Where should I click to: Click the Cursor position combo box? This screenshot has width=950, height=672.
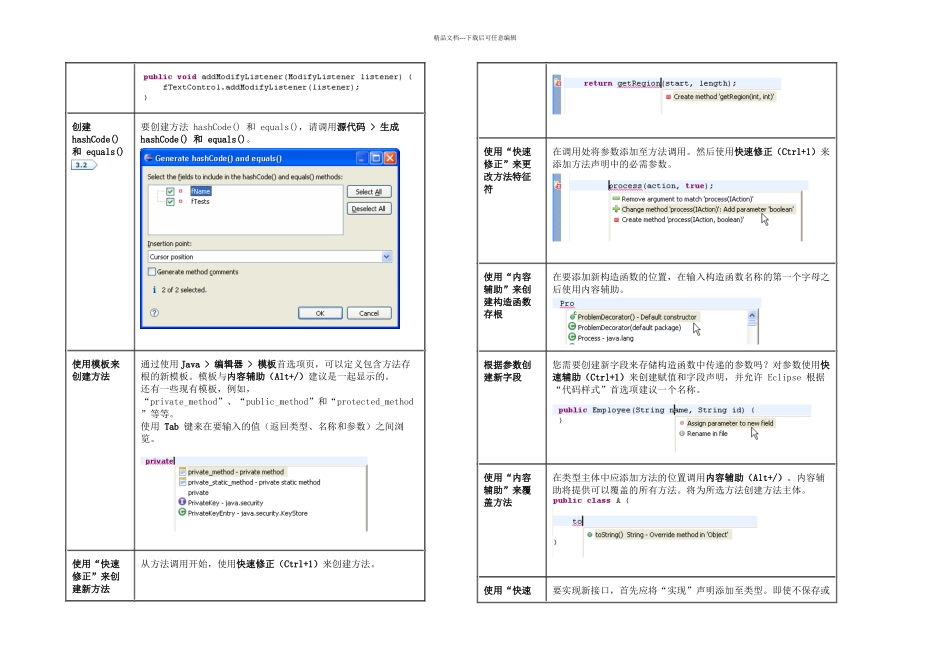[x=270, y=257]
